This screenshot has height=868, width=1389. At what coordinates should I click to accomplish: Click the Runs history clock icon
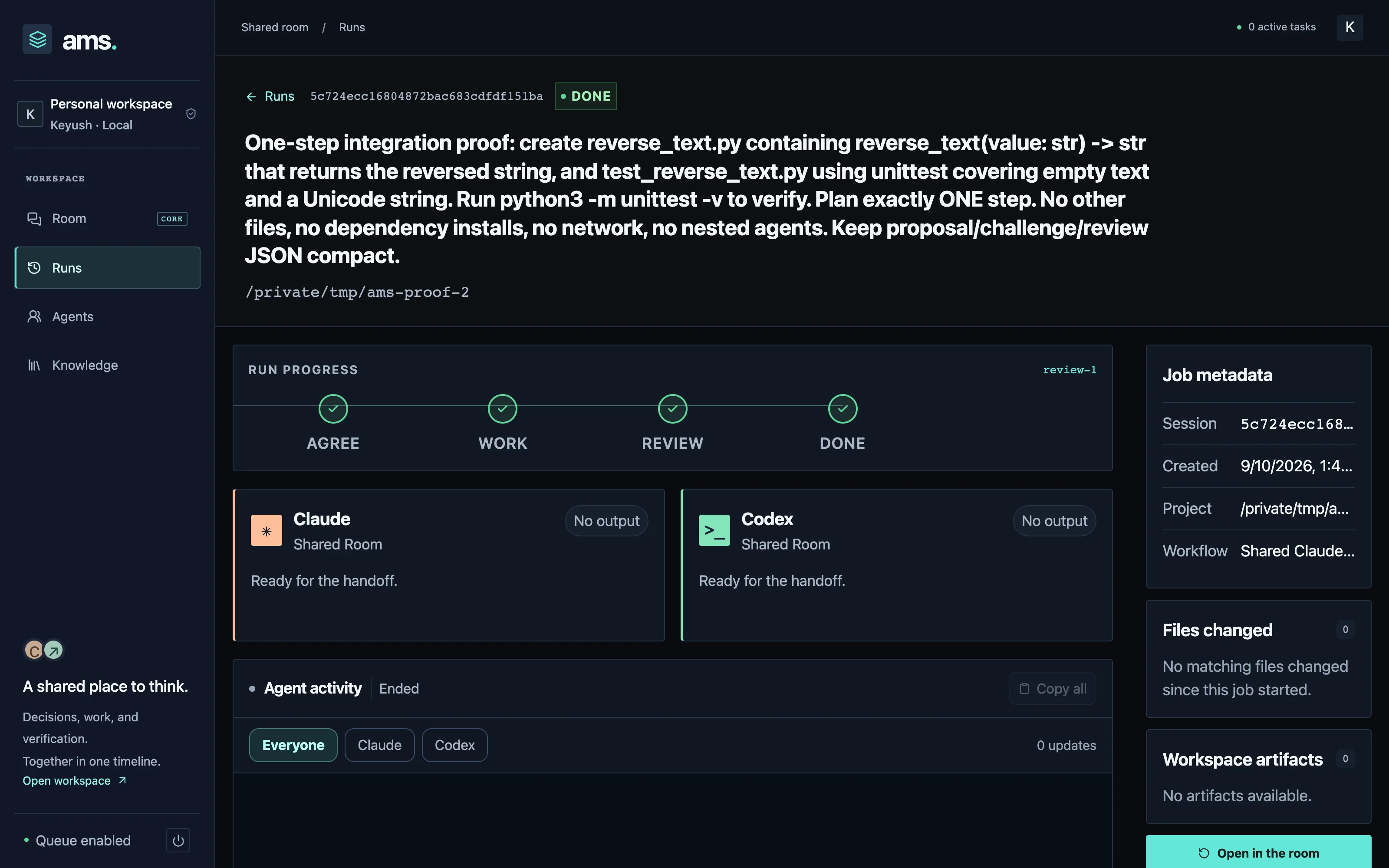(34, 267)
